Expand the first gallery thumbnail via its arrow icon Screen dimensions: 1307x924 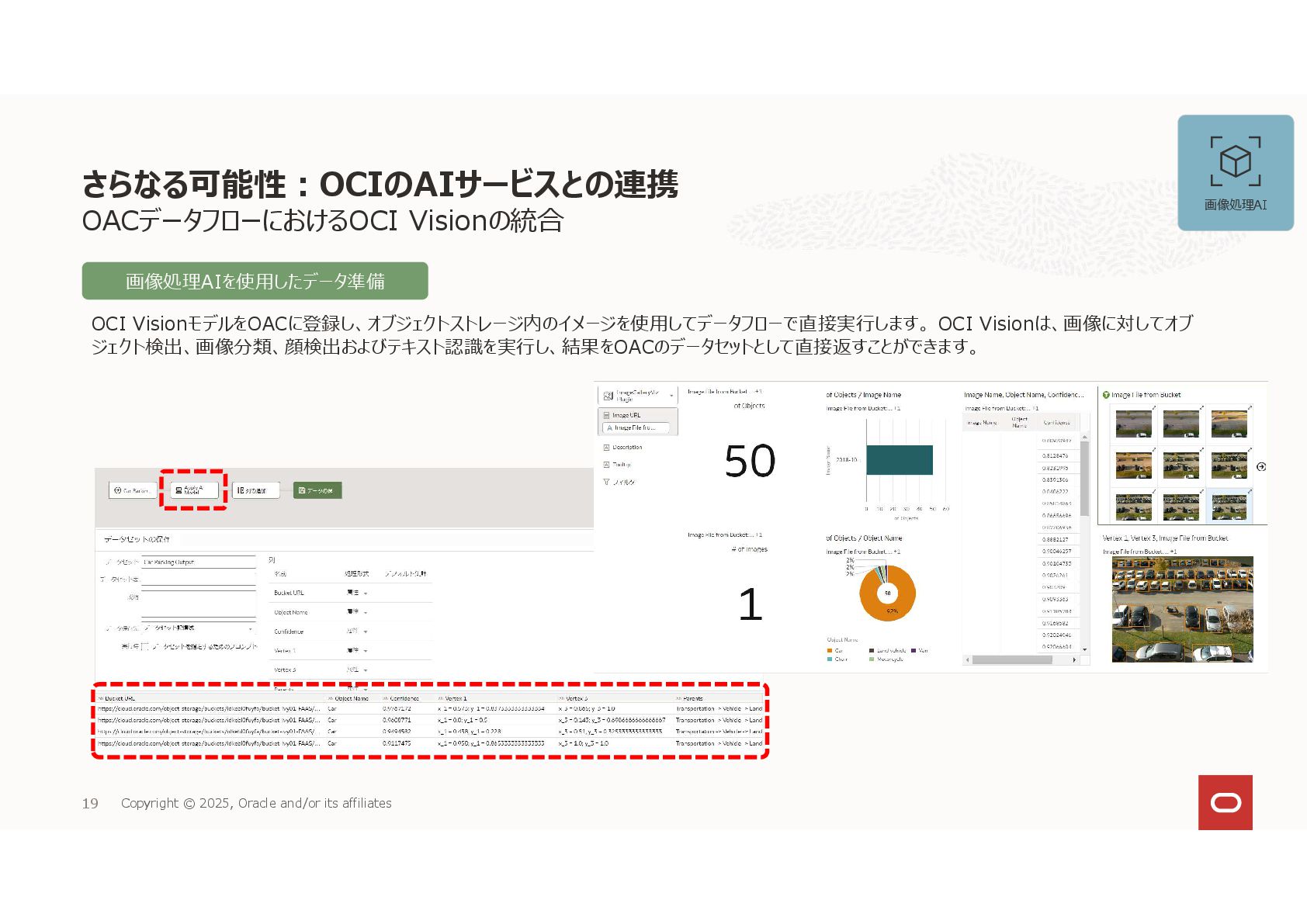pyautogui.click(x=1153, y=408)
